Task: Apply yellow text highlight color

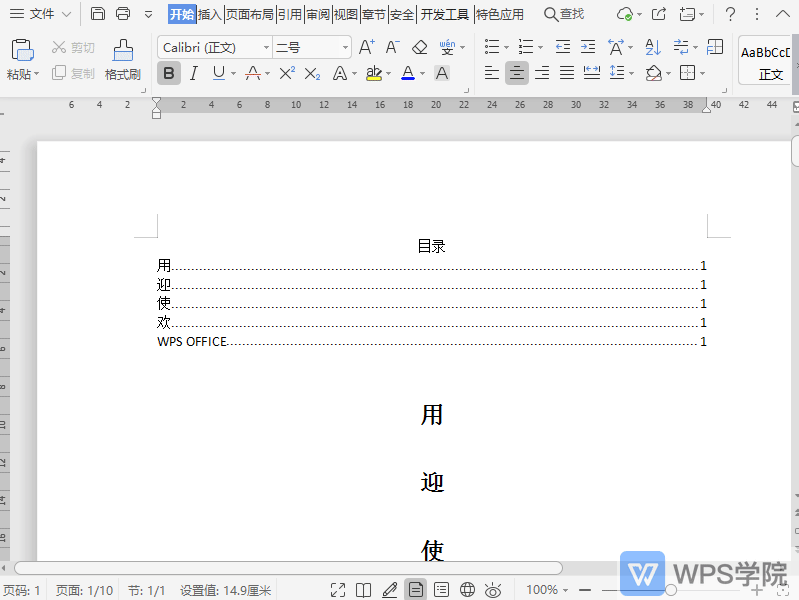Action: click(374, 73)
